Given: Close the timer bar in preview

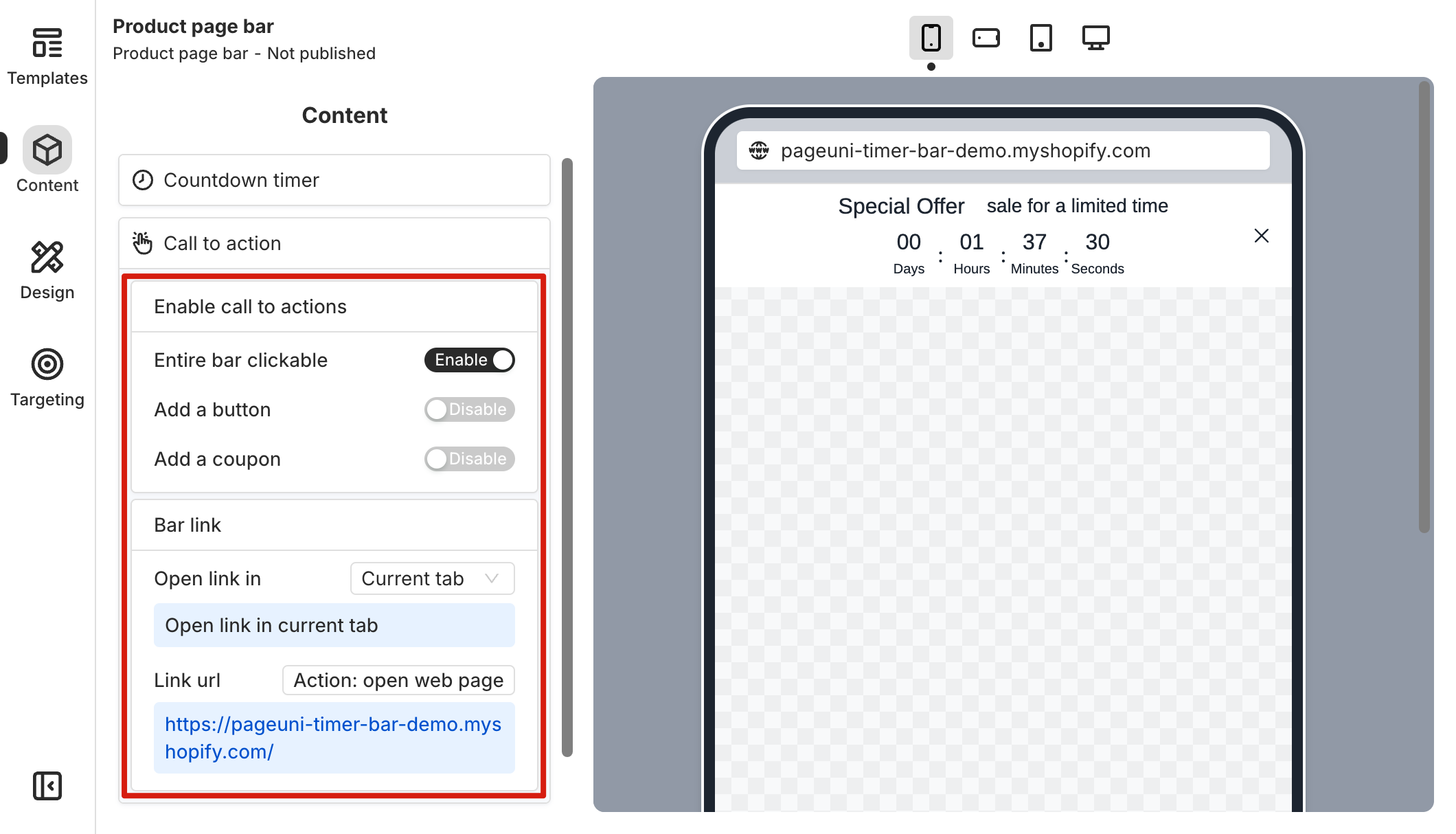Looking at the screenshot, I should [x=1262, y=236].
